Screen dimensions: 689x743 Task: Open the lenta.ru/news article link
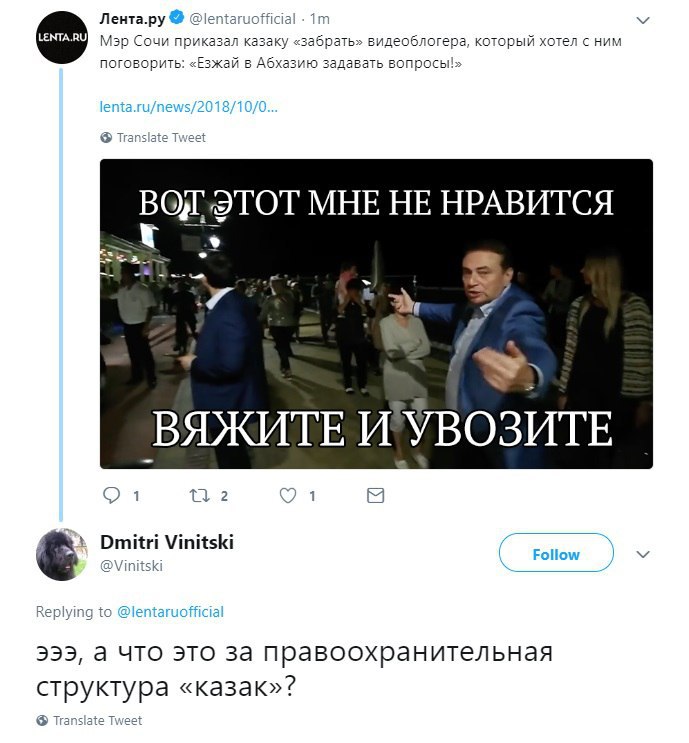point(189,107)
